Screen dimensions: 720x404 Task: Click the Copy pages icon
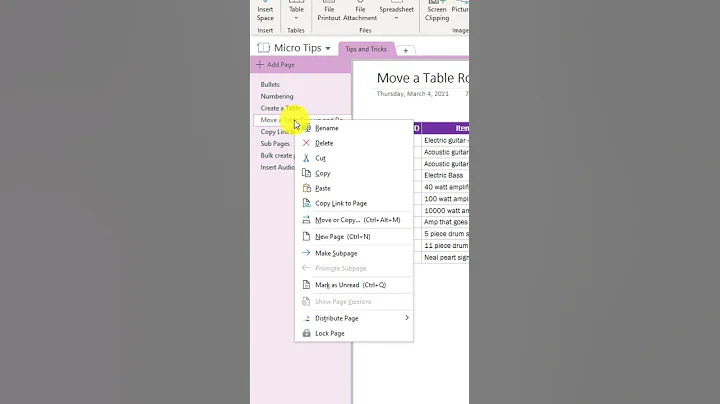pyautogui.click(x=306, y=173)
